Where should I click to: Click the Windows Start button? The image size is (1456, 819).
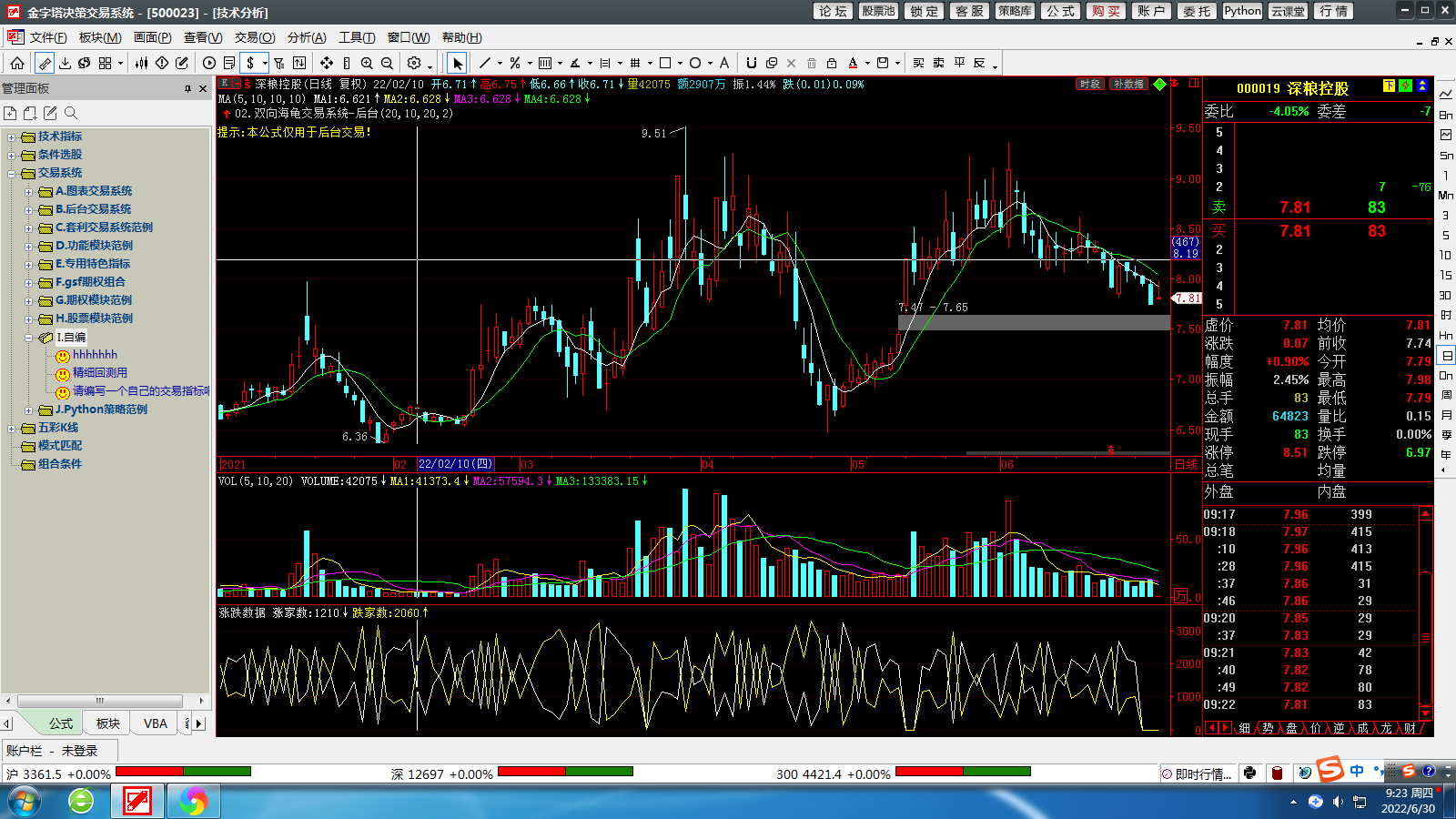[25, 802]
